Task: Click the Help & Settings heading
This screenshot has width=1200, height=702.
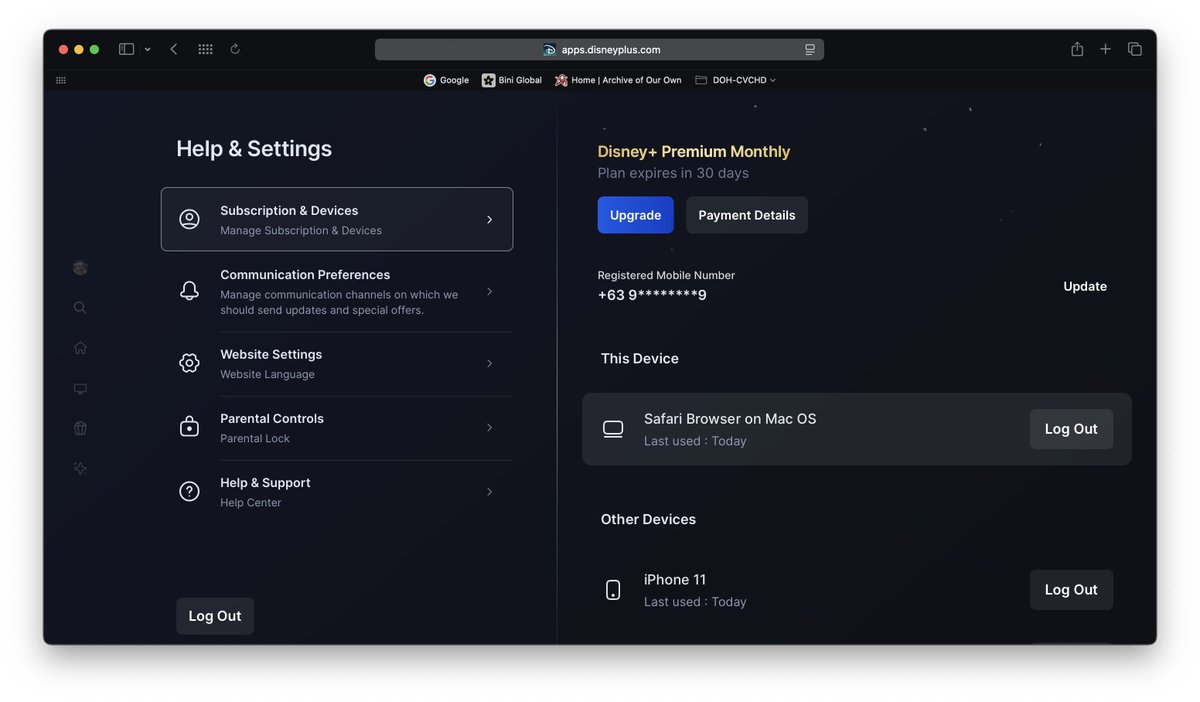Action: pos(254,148)
